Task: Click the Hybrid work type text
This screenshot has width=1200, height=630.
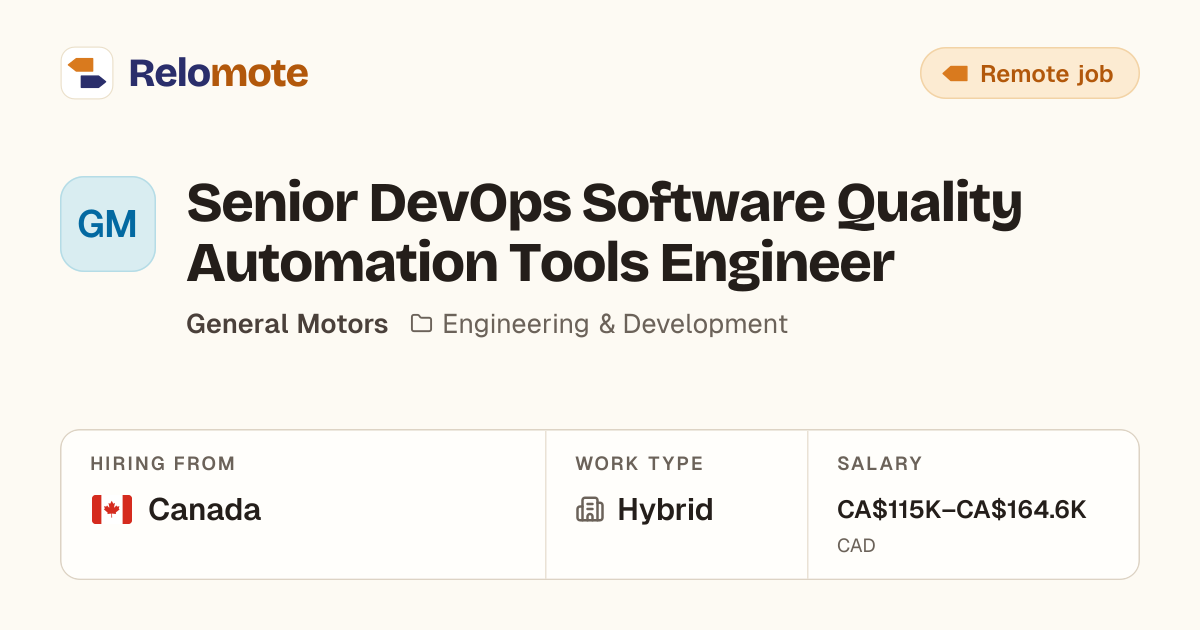Action: [x=665, y=510]
